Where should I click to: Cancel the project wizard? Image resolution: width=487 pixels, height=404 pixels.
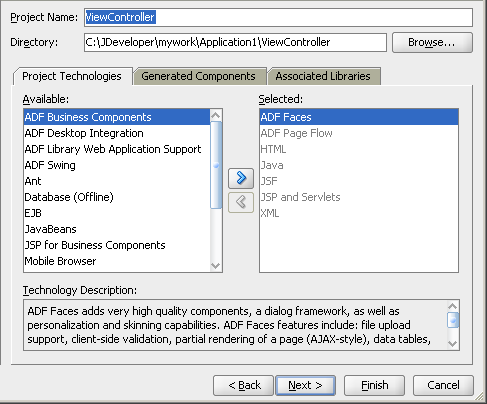click(443, 385)
